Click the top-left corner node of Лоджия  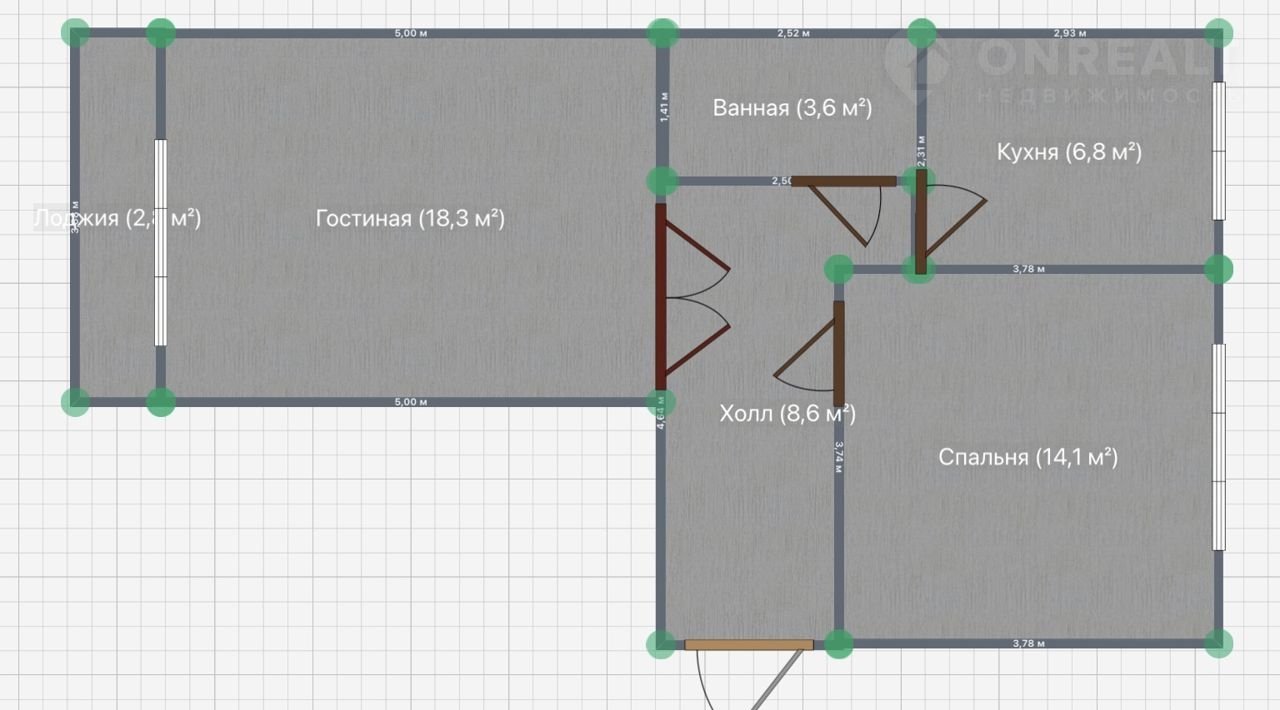[x=75, y=33]
